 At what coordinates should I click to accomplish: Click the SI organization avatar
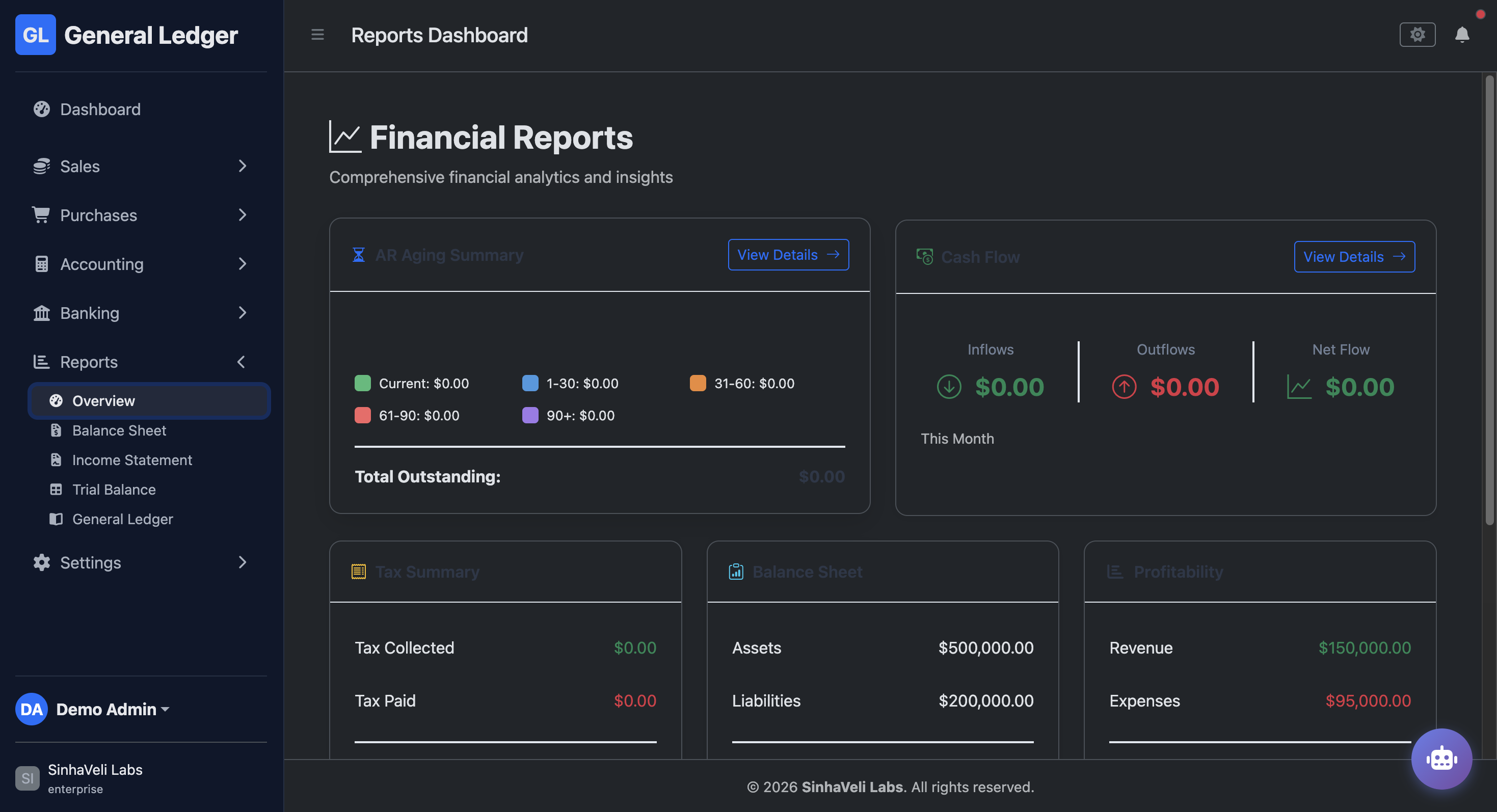point(28,778)
